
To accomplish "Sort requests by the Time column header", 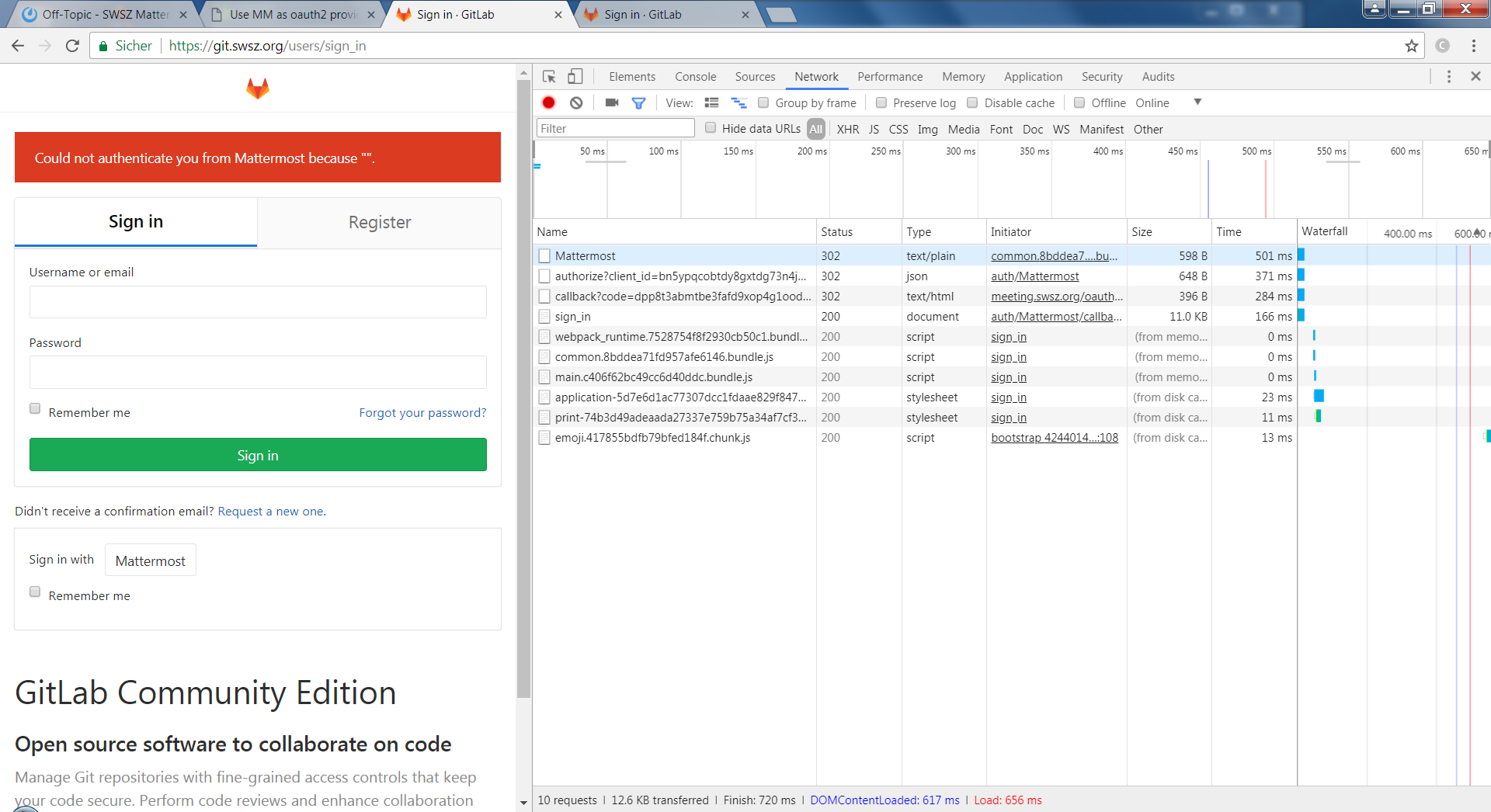I will (1253, 231).
